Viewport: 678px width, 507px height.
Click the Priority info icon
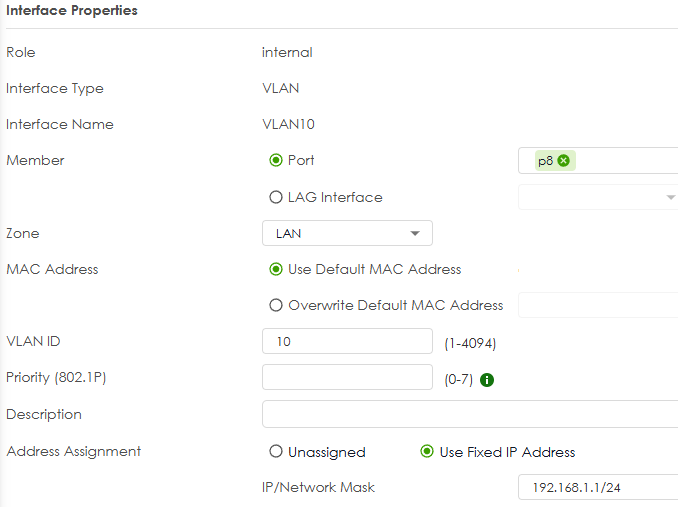487,380
